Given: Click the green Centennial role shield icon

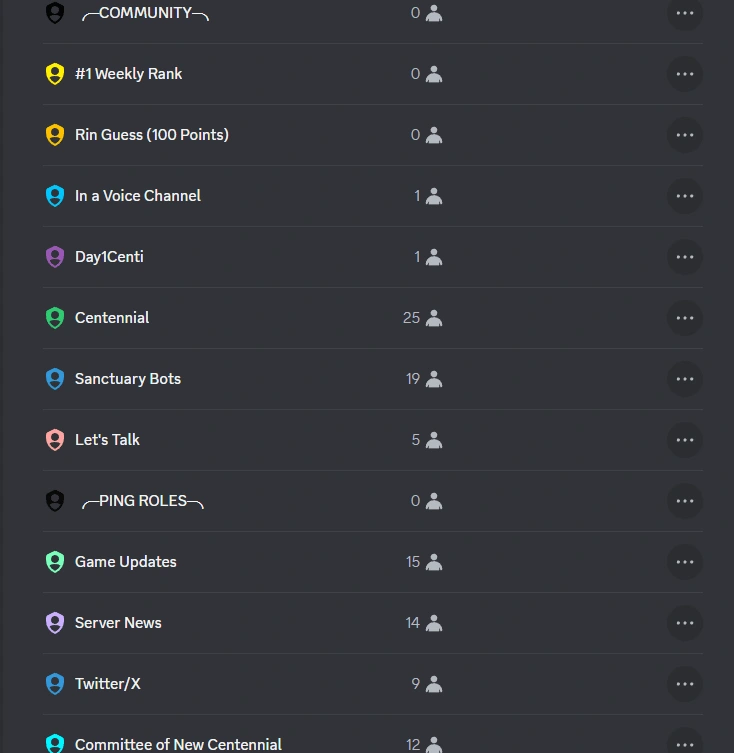Looking at the screenshot, I should 55,318.
